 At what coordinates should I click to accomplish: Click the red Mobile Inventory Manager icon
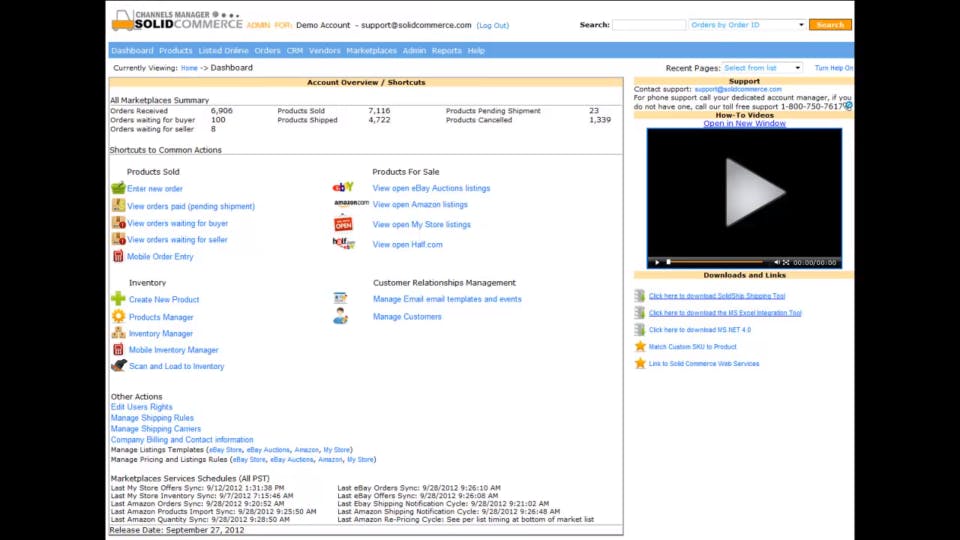click(x=118, y=349)
